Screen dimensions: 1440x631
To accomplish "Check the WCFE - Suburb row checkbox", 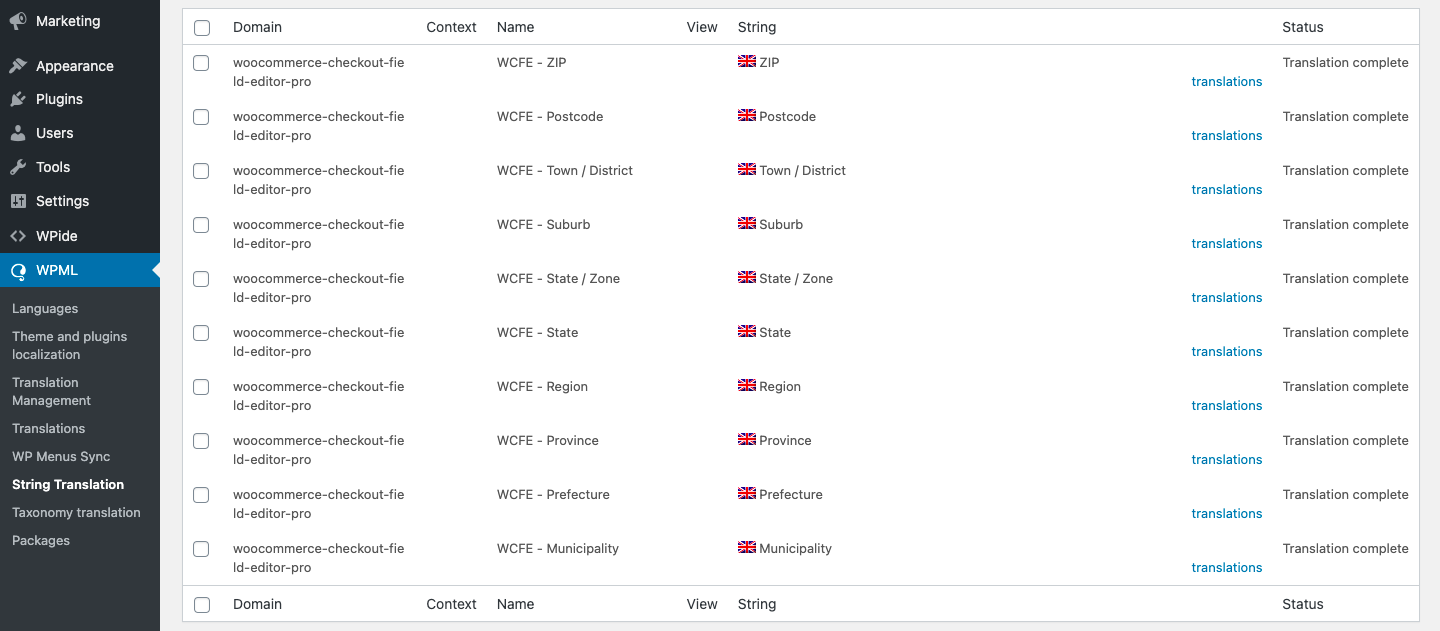I will (x=201, y=225).
